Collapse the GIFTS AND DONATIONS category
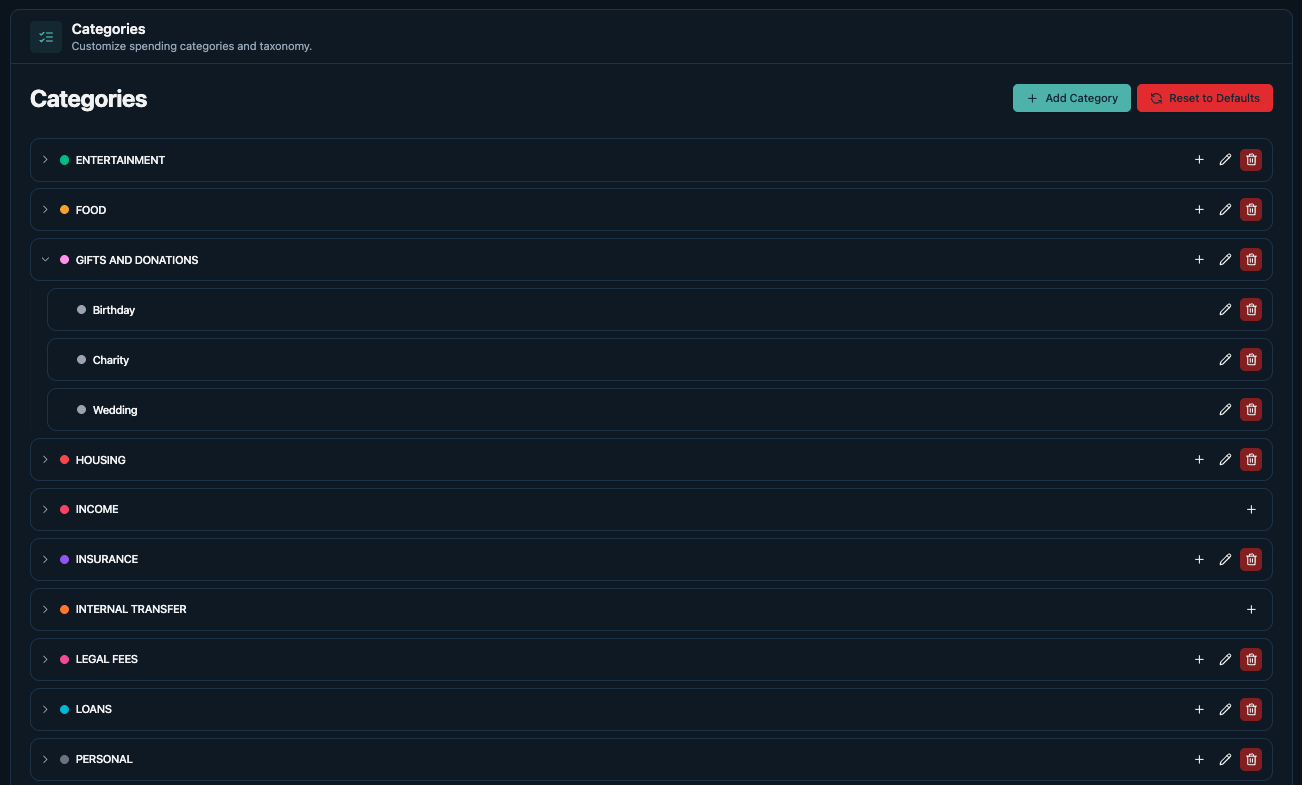The image size is (1302, 785). (45, 259)
